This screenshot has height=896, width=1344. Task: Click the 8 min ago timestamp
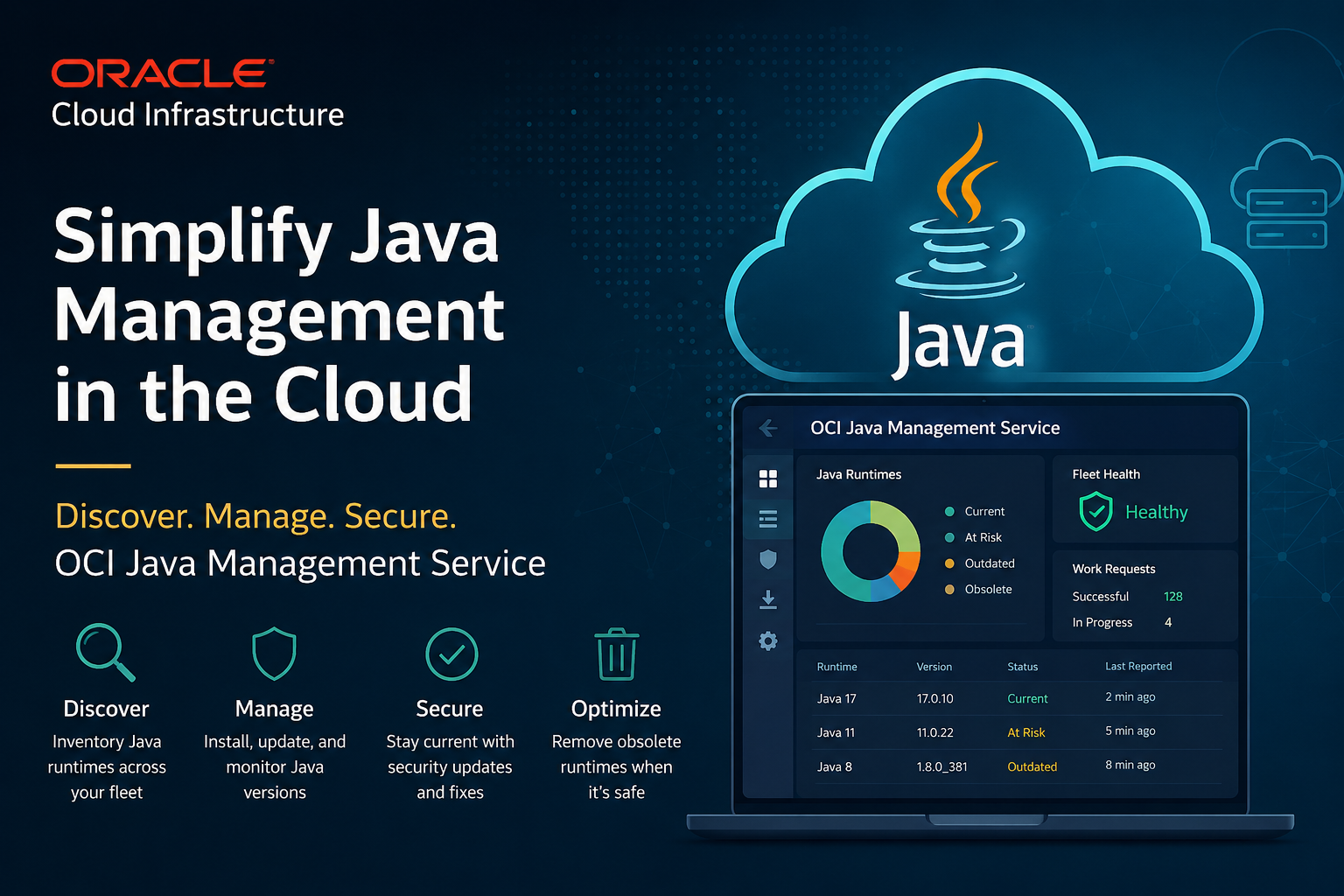pyautogui.click(x=1130, y=765)
